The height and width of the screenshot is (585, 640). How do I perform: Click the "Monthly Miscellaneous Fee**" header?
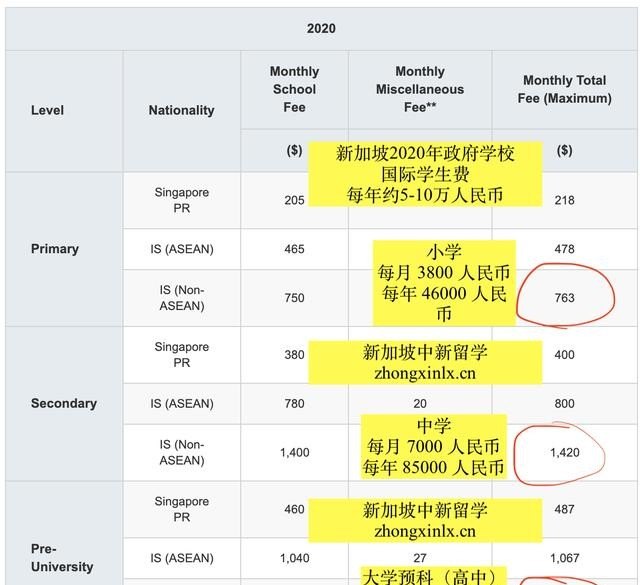click(x=420, y=89)
